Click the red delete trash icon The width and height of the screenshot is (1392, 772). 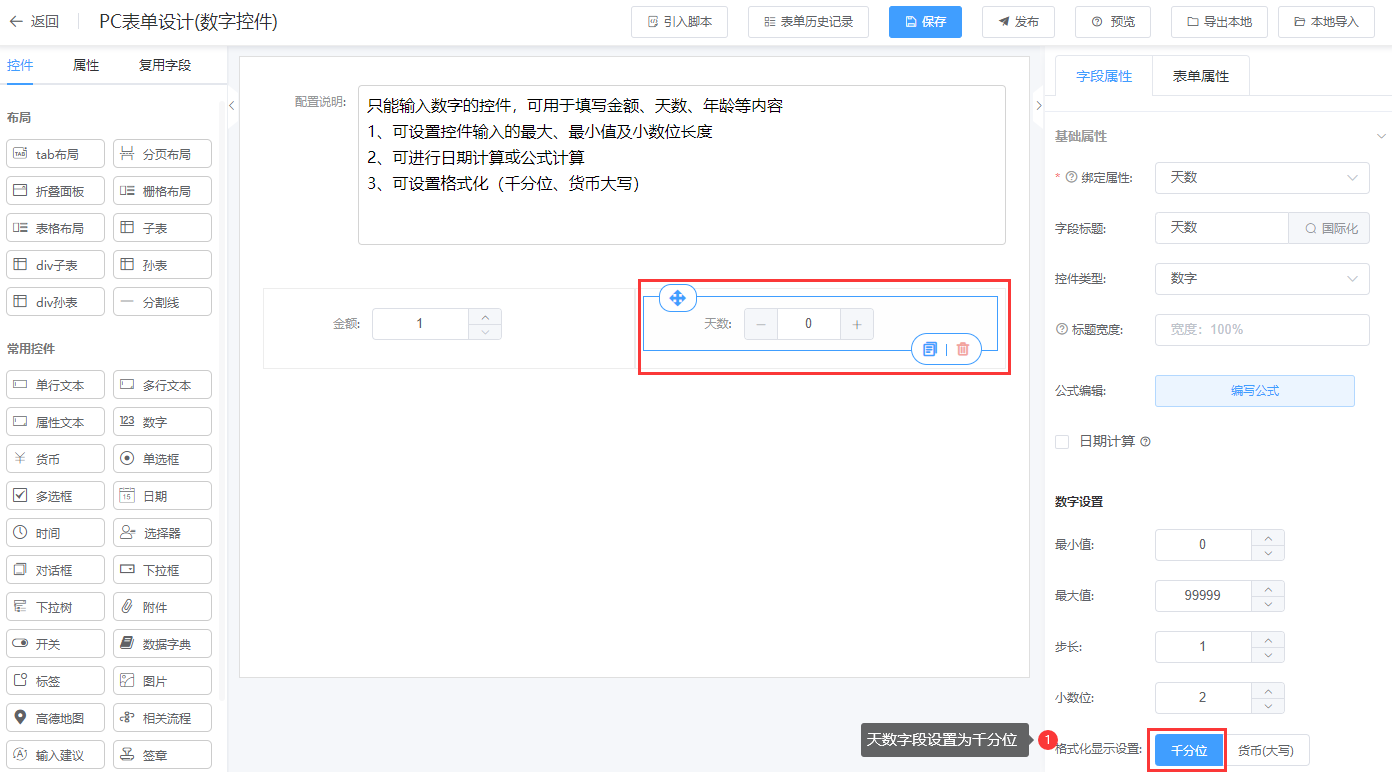[963, 349]
